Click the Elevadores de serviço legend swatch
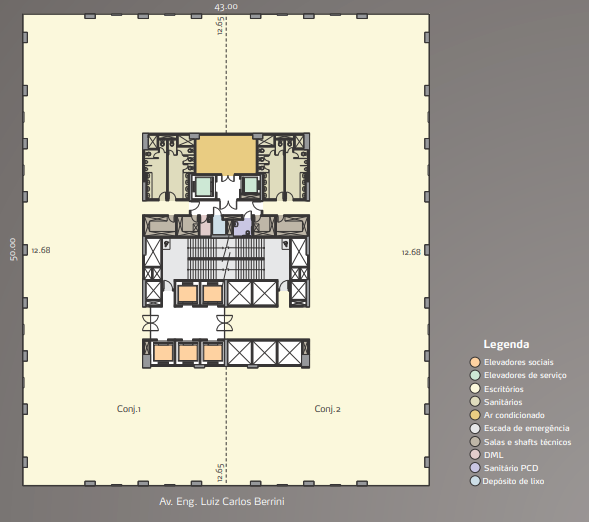589x522 pixels. pyautogui.click(x=475, y=375)
